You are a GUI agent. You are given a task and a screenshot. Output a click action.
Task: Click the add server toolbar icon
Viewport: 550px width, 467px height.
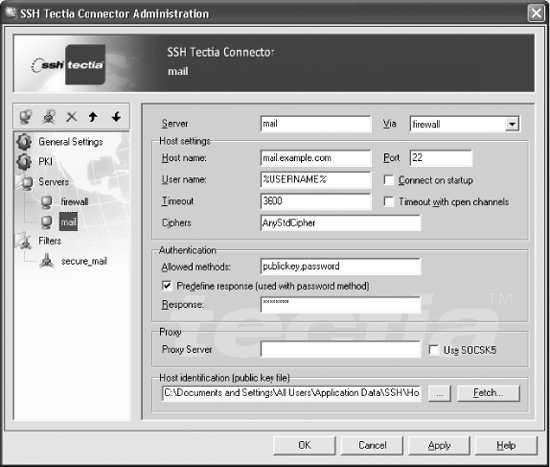pyautogui.click(x=26, y=116)
